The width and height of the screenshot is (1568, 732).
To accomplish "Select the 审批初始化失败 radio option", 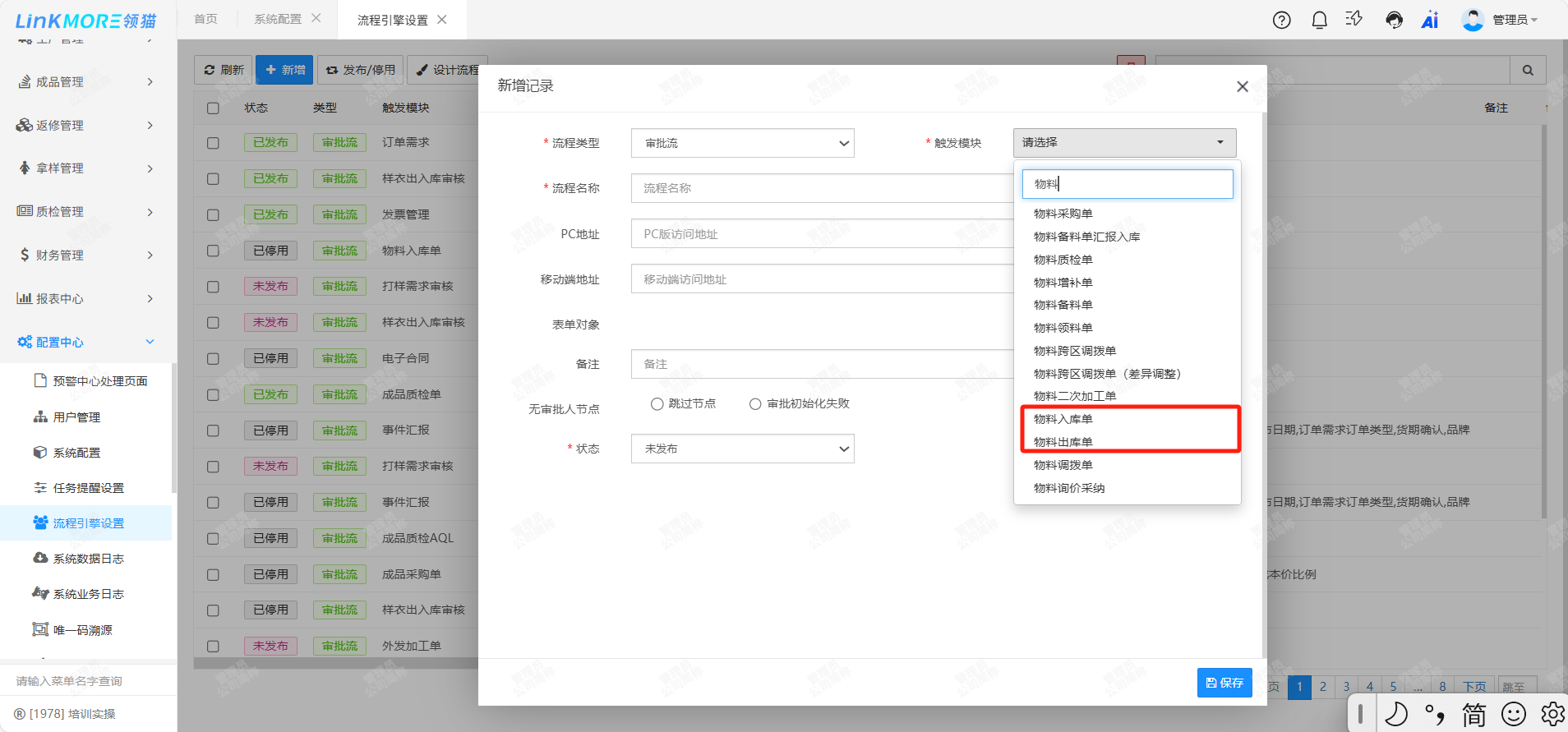I will pyautogui.click(x=755, y=404).
